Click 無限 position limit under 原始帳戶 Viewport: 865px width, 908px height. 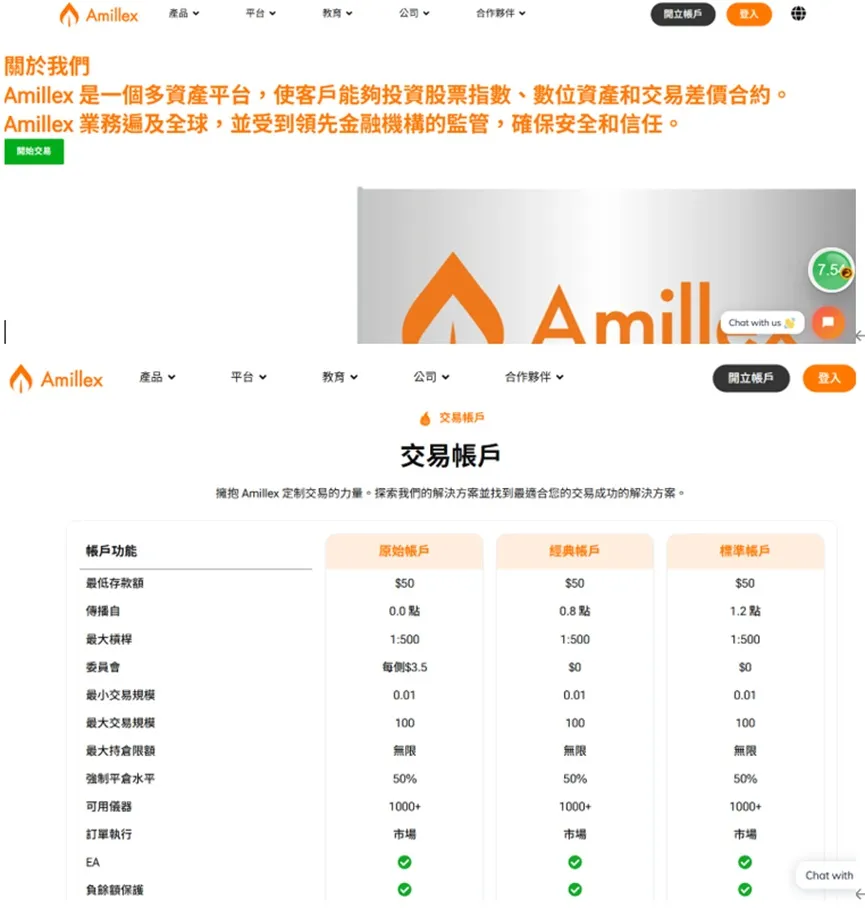[x=404, y=750]
